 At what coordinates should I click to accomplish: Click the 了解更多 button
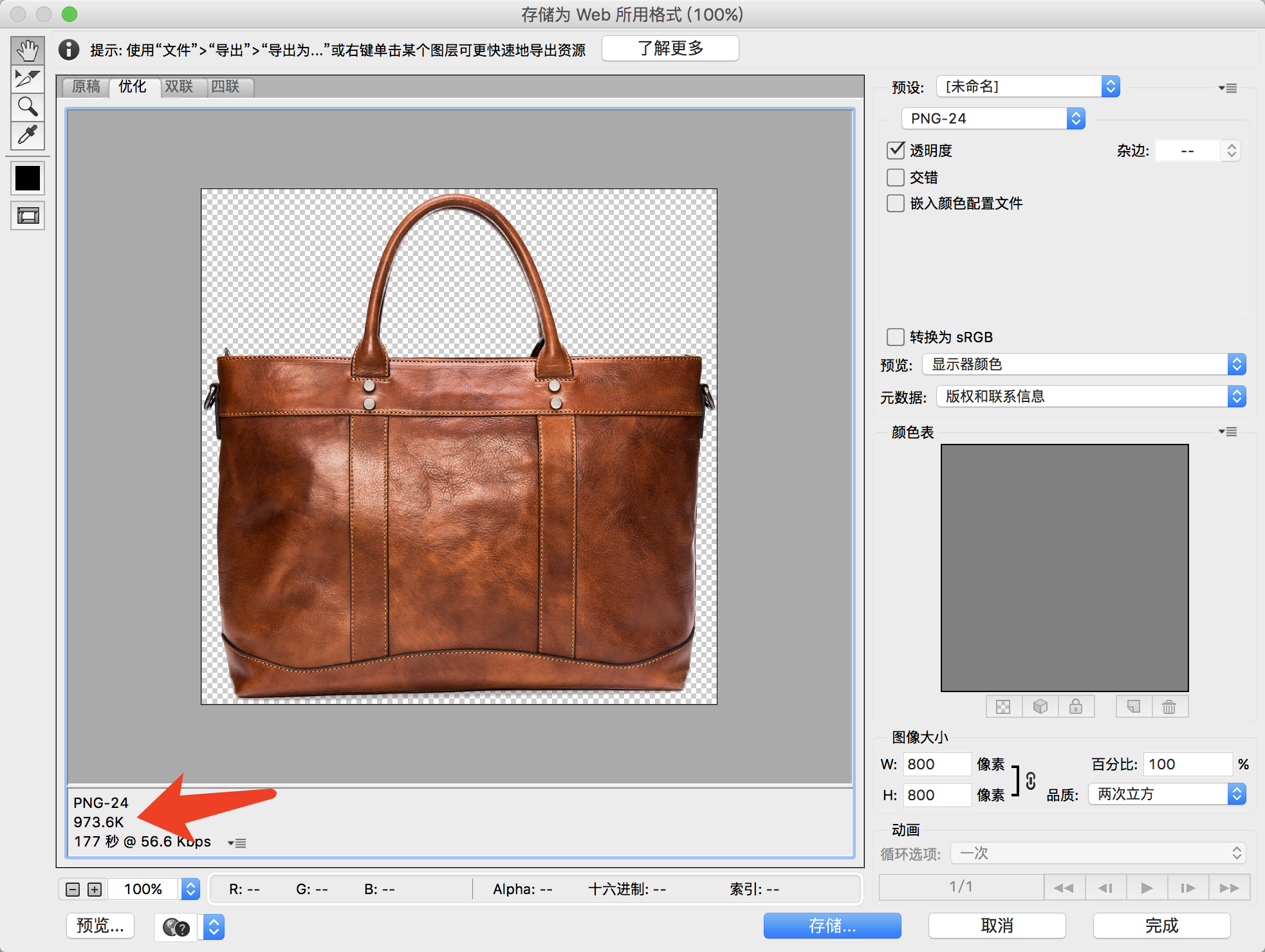[670, 49]
